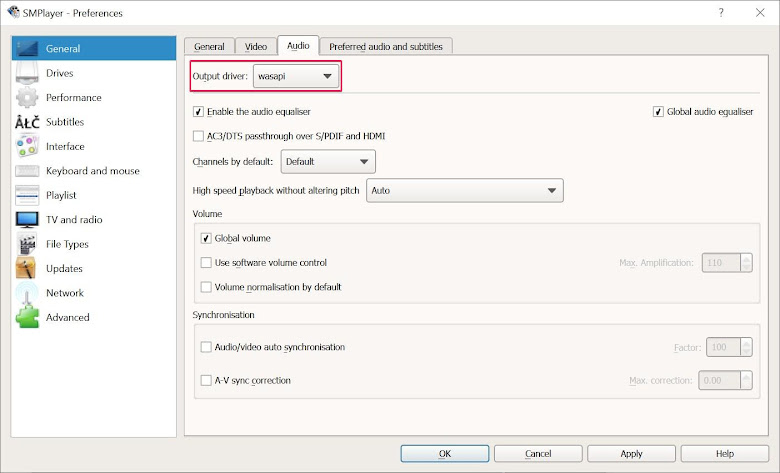This screenshot has height=473, width=780.
Task: Open Keyboard and mouse keyboard icon
Action: pyautogui.click(x=27, y=171)
